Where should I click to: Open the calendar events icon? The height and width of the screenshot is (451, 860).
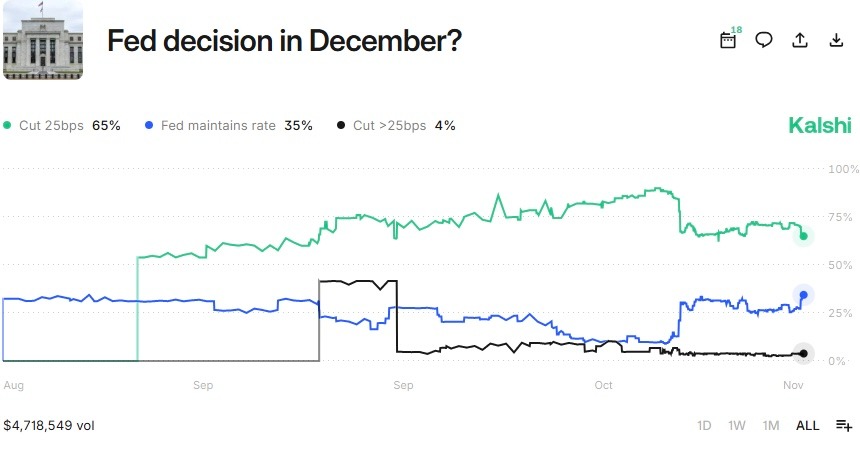click(728, 40)
